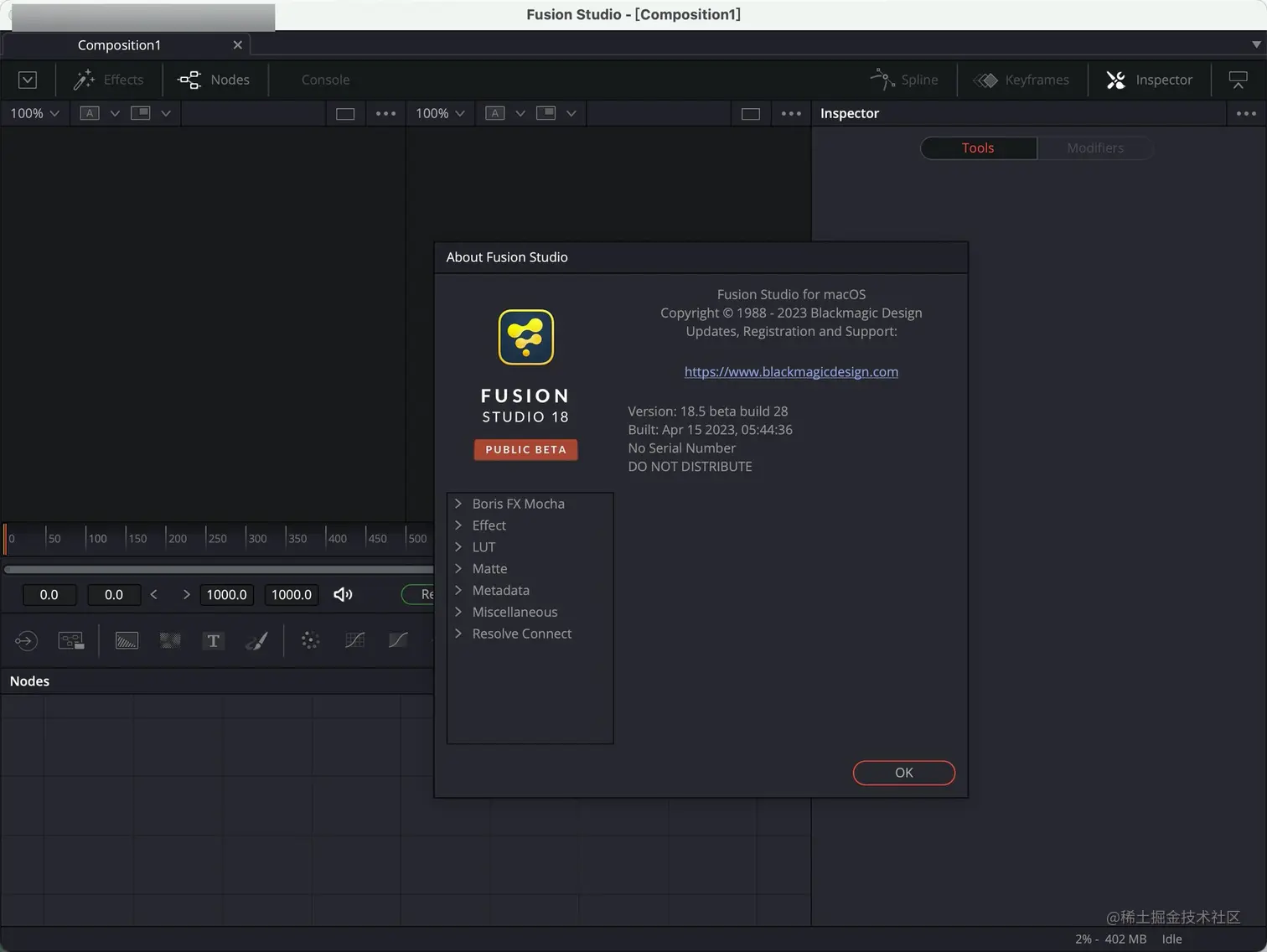Toggle the Effects panel text label
This screenshot has width=1267, height=952.
[x=123, y=80]
